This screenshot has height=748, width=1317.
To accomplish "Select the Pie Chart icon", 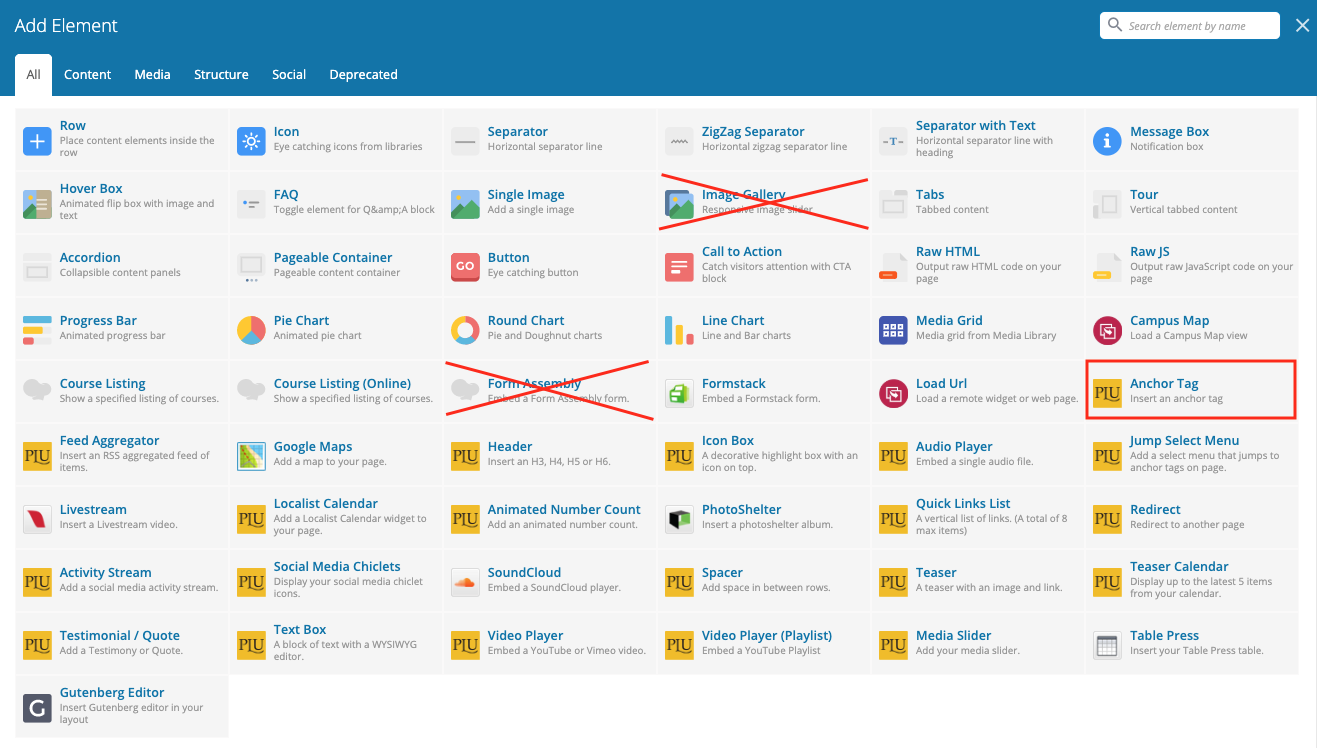I will point(251,330).
